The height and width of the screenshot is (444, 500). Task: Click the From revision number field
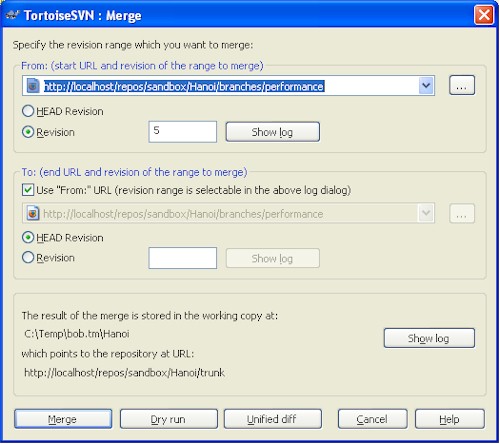click(x=183, y=132)
